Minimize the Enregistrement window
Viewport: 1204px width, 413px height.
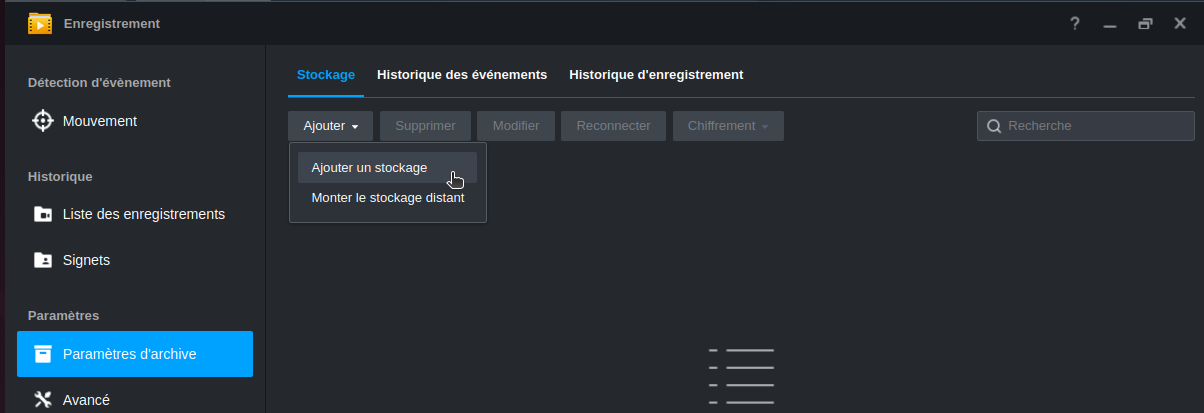pos(1110,24)
